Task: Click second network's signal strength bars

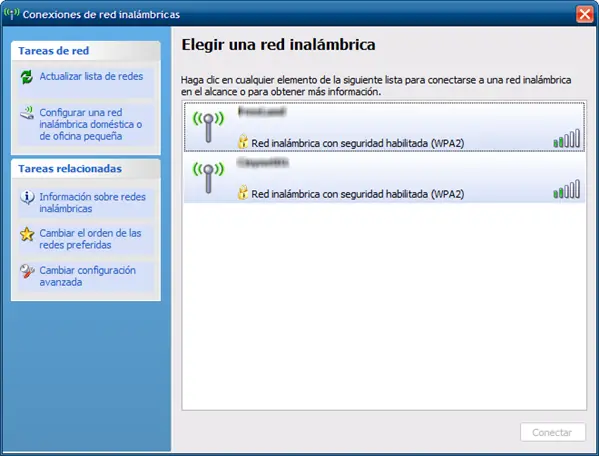Action: point(567,189)
